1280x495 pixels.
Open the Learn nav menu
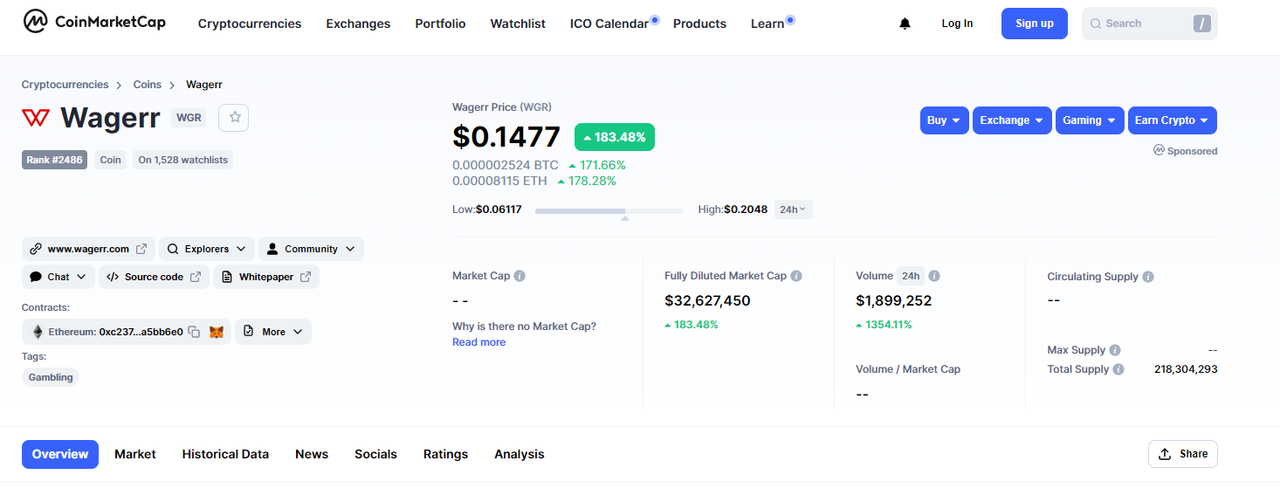767,23
